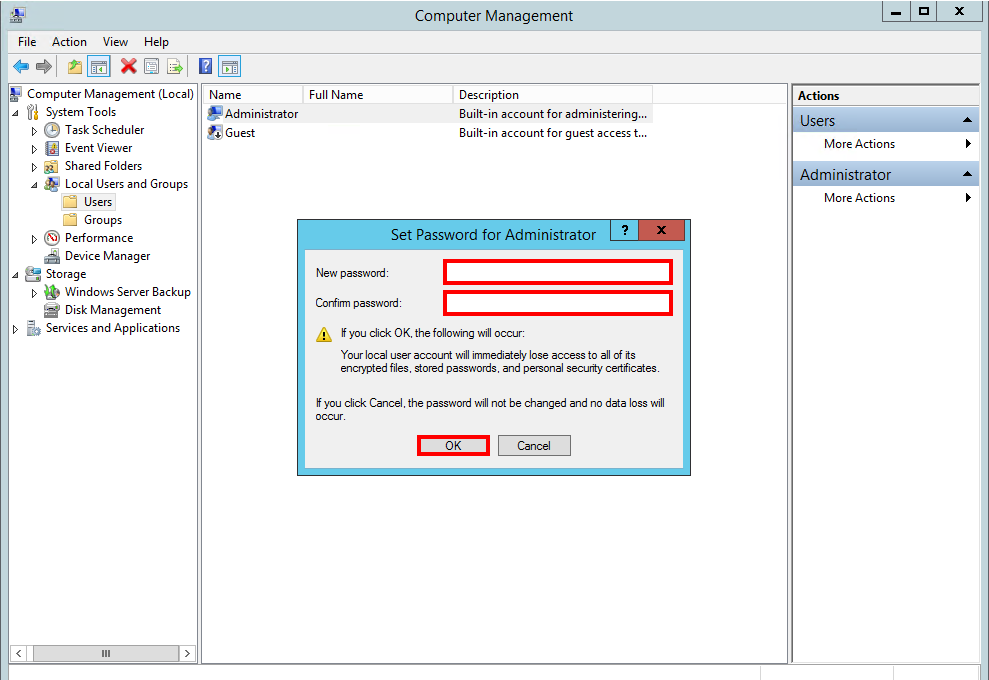Collapse the Storage node
This screenshot has width=989, height=680.
coord(15,275)
